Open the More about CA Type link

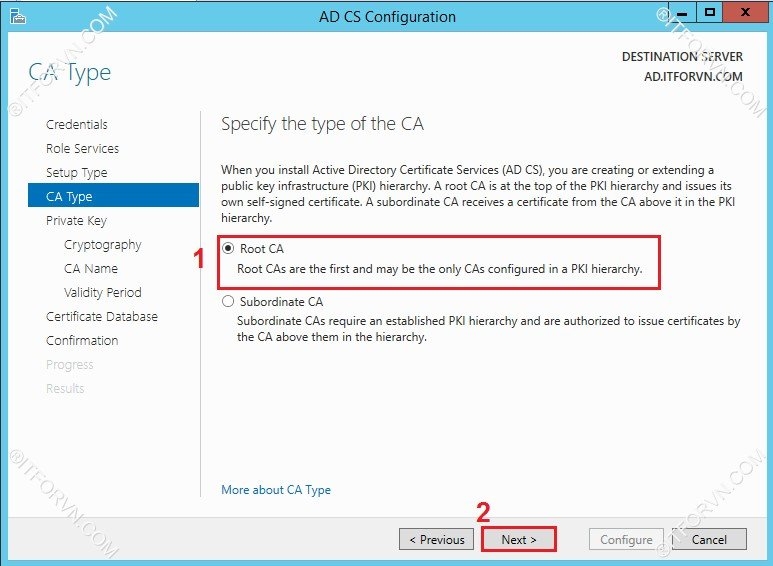point(276,490)
